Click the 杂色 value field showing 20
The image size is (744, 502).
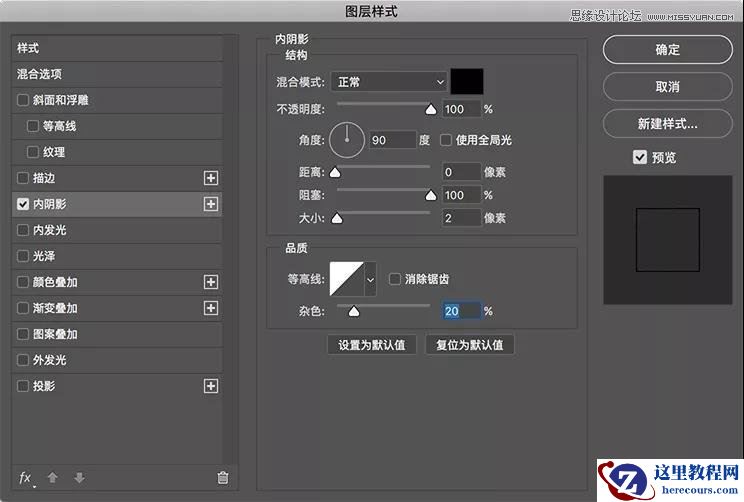click(462, 311)
